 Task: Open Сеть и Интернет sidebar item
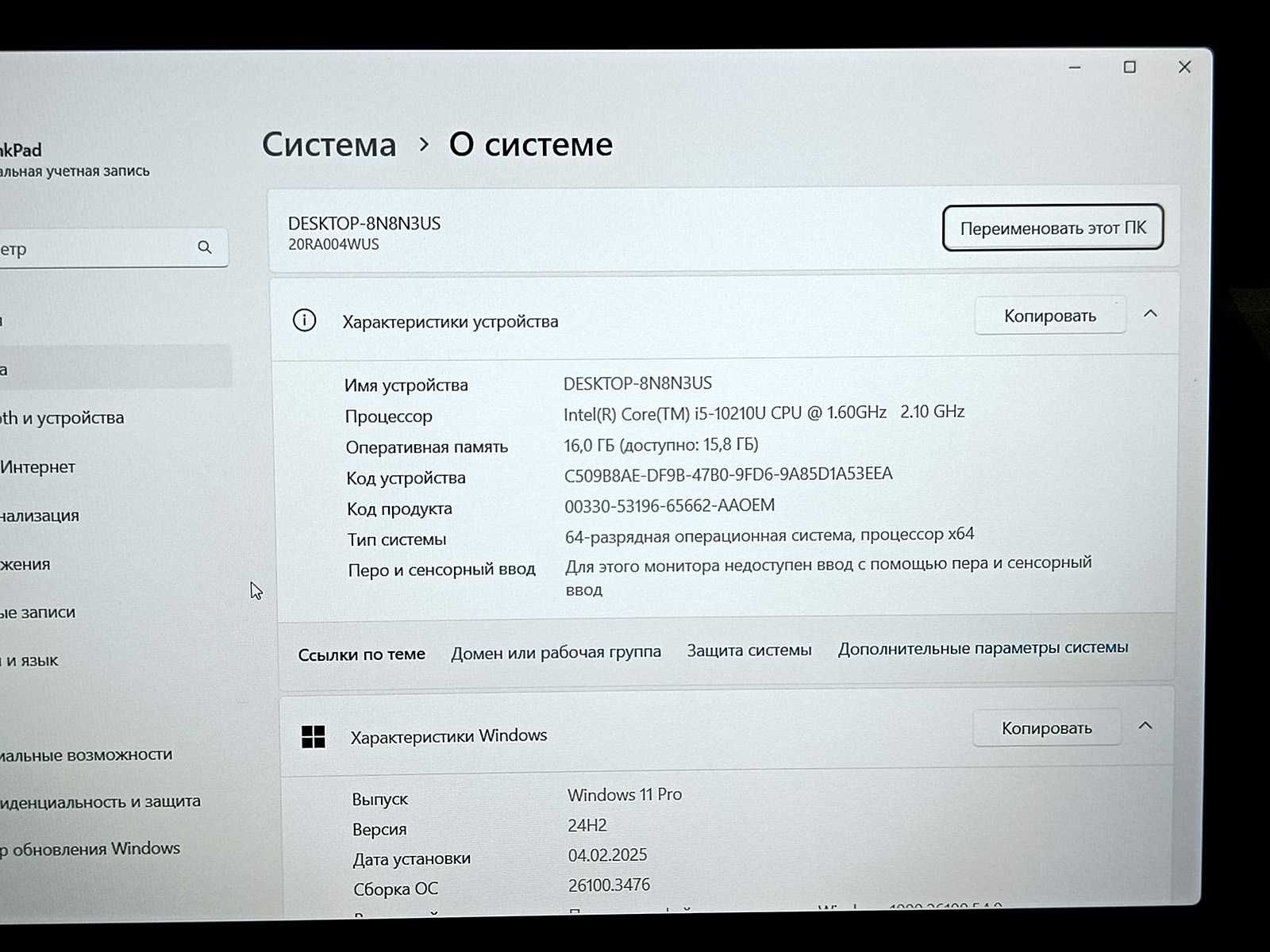tap(38, 466)
